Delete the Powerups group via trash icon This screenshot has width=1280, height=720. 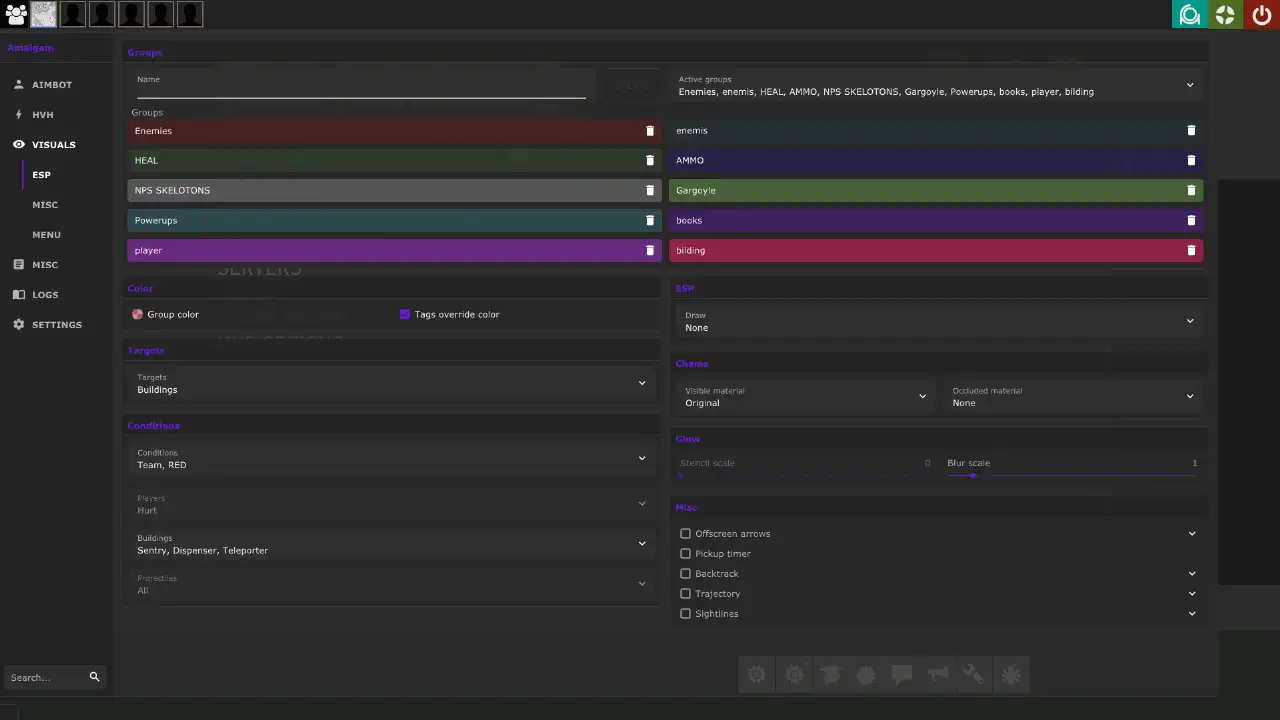point(650,220)
